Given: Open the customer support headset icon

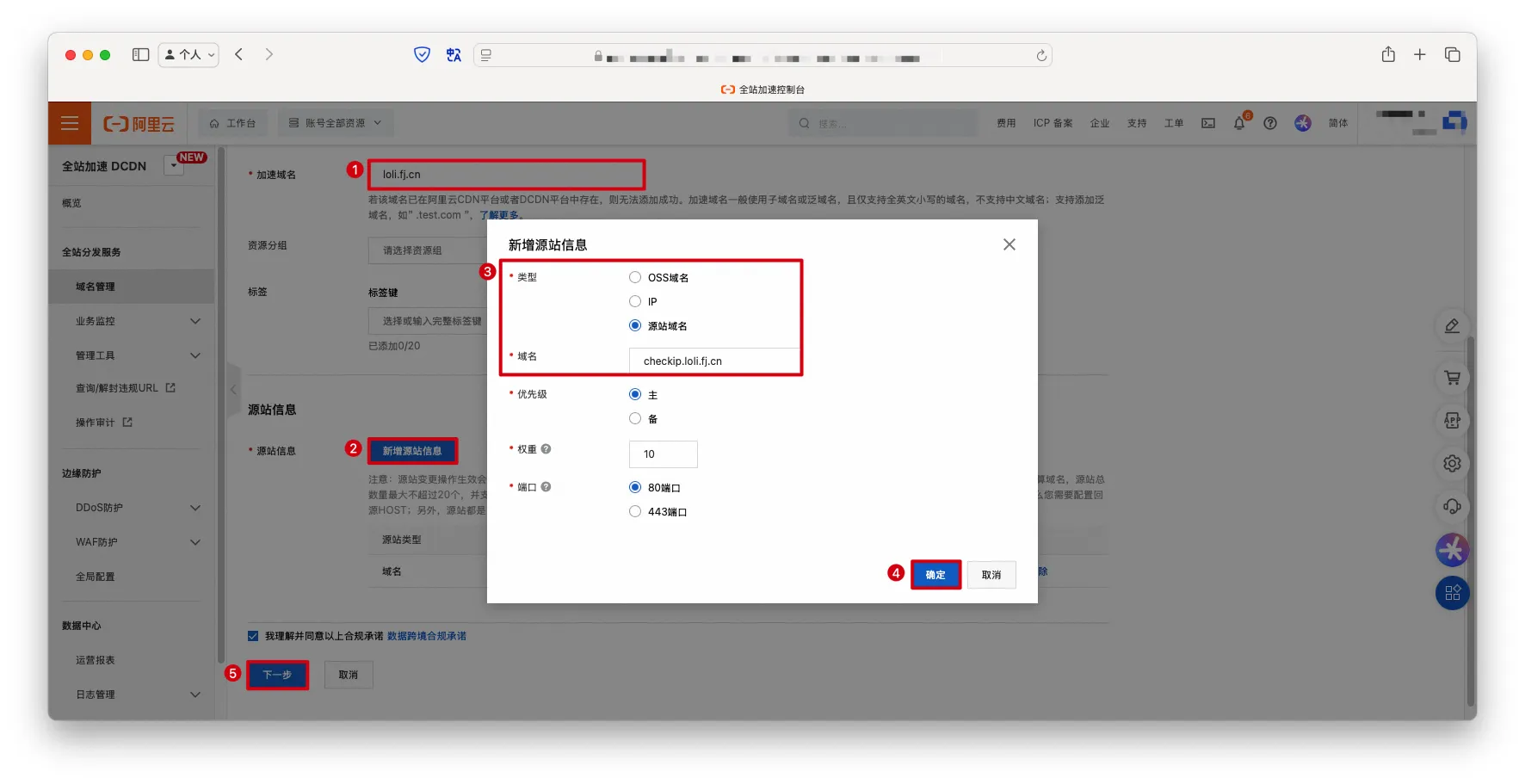Looking at the screenshot, I should tap(1452, 506).
